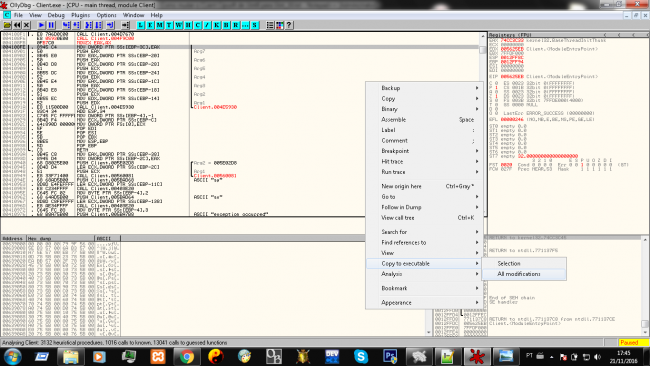Run the program with the play icon

click(41, 25)
